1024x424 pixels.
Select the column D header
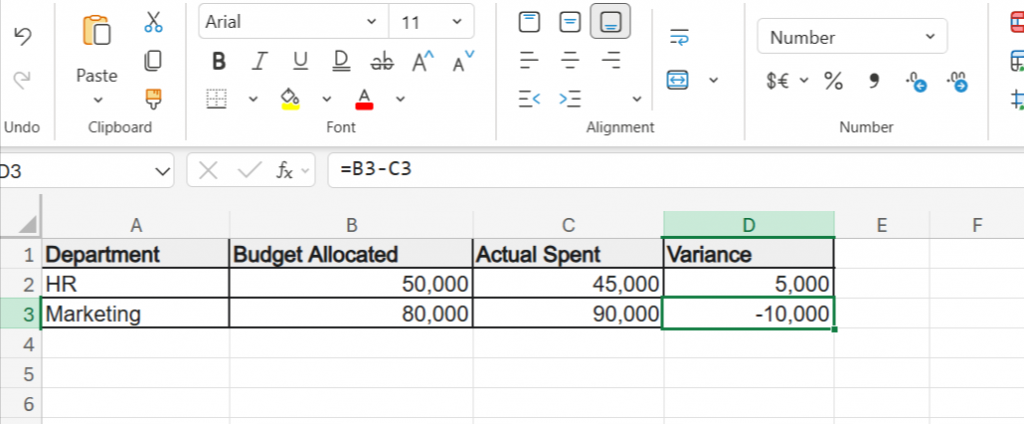coord(748,225)
